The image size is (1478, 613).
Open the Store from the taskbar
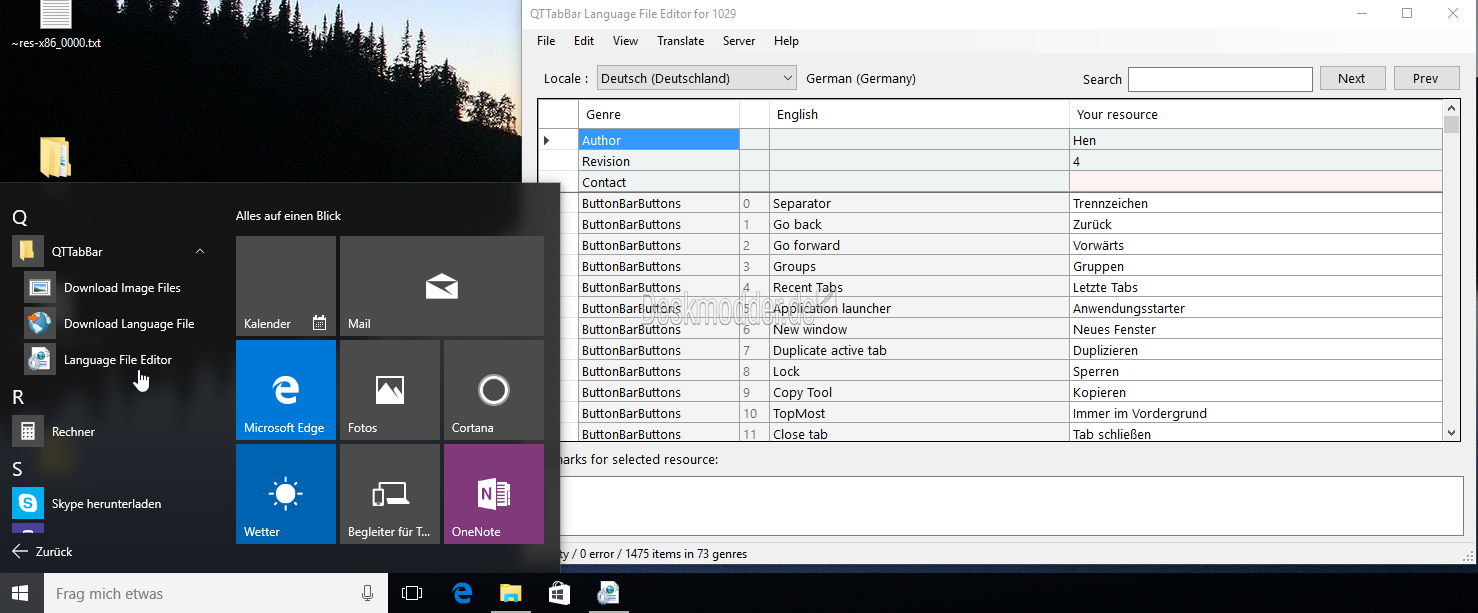tap(559, 593)
